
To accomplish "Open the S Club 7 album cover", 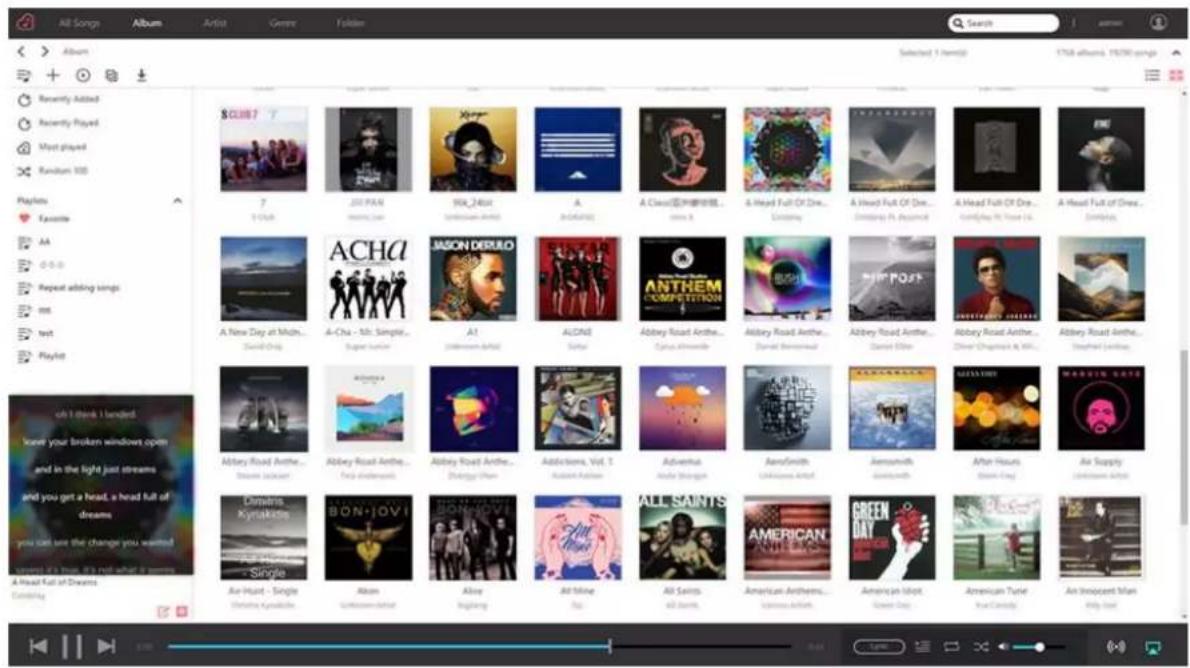I will pyautogui.click(x=263, y=149).
